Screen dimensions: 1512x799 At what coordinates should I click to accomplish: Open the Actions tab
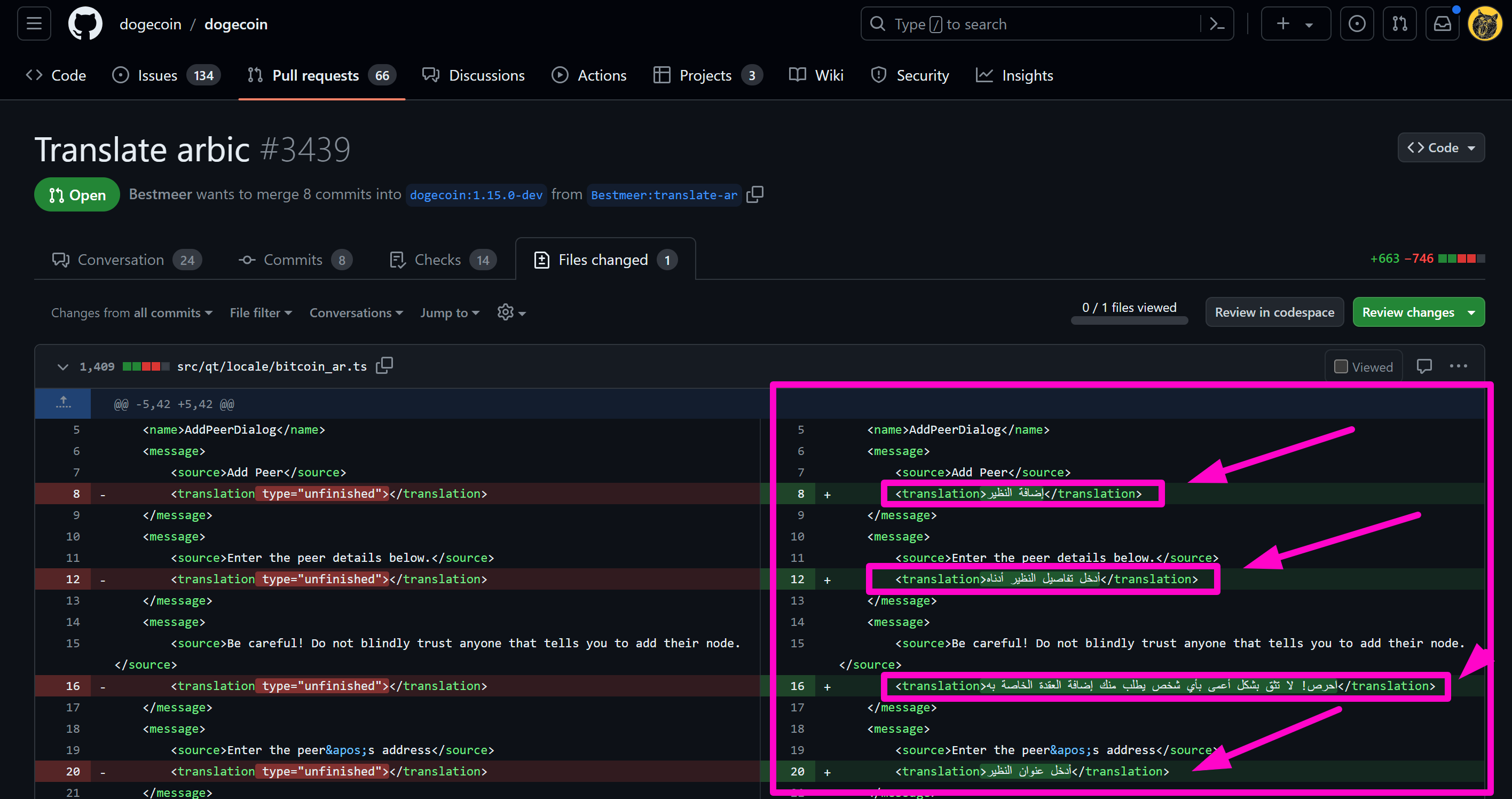point(589,75)
